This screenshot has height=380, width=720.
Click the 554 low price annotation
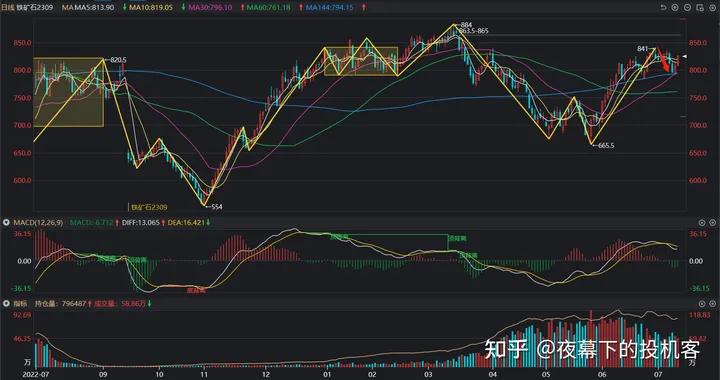(x=216, y=207)
